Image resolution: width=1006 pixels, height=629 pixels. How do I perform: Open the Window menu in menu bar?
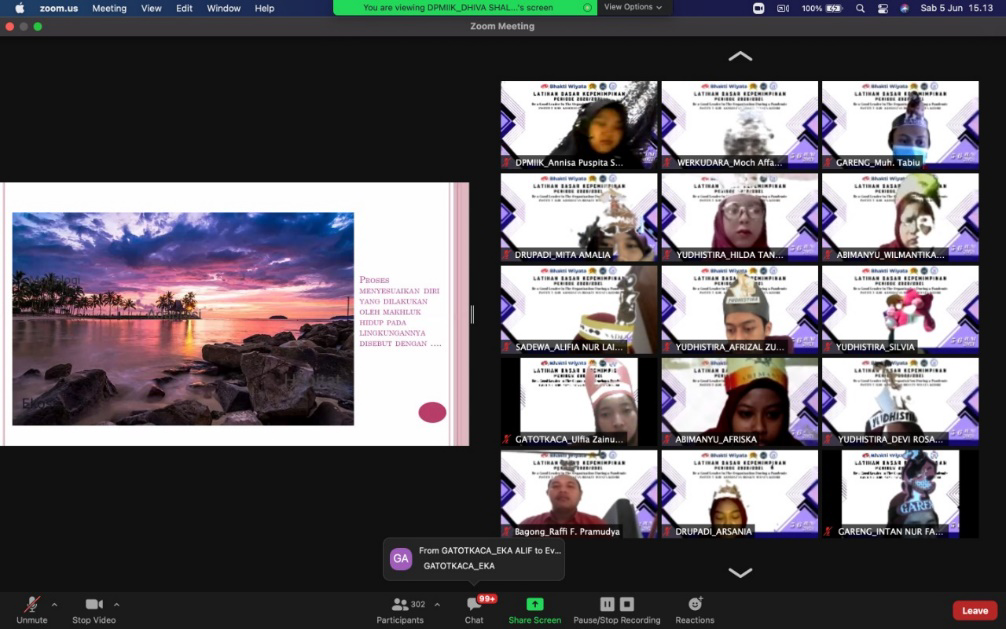223,8
